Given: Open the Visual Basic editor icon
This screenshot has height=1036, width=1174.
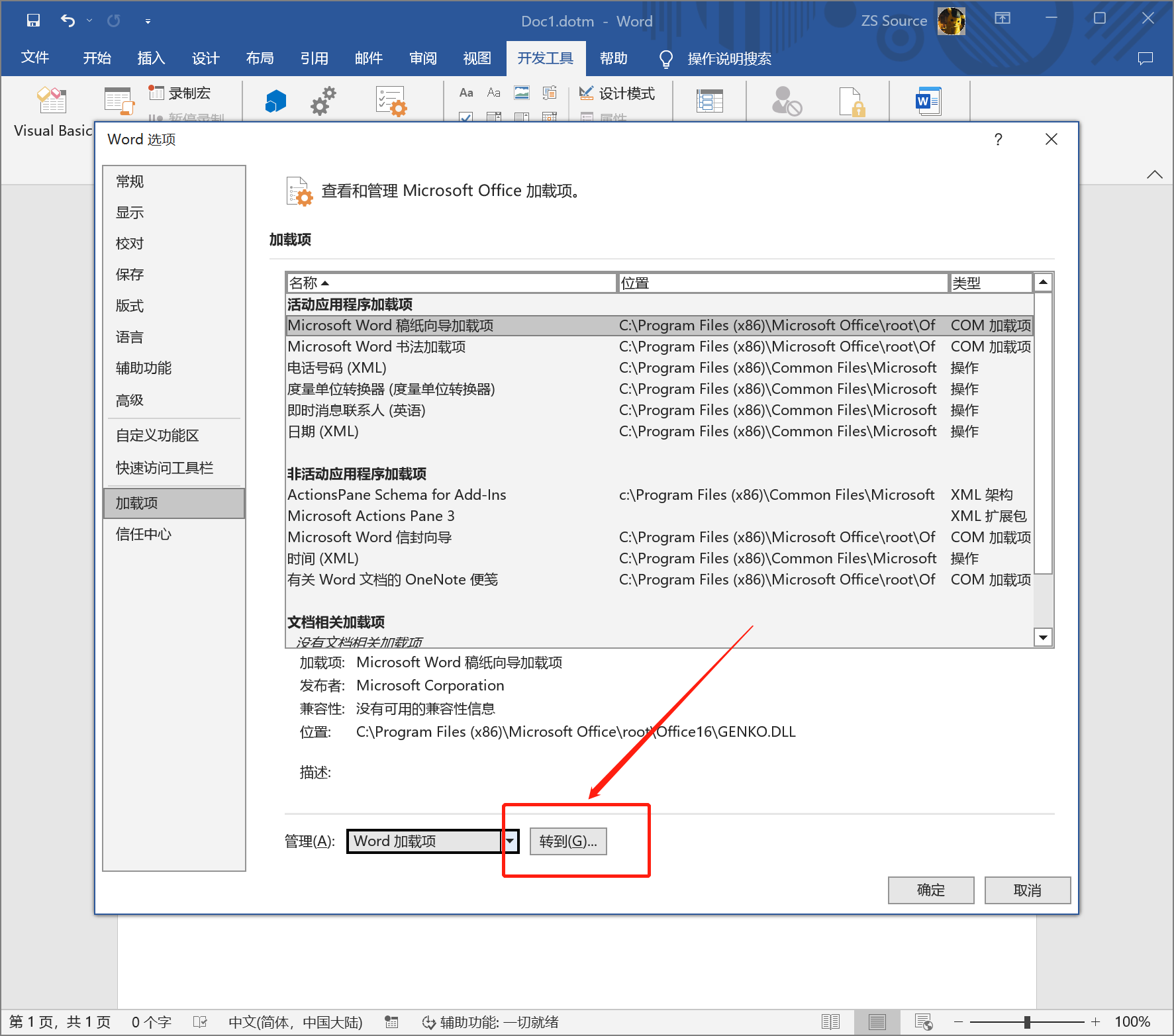Looking at the screenshot, I should coord(52,101).
